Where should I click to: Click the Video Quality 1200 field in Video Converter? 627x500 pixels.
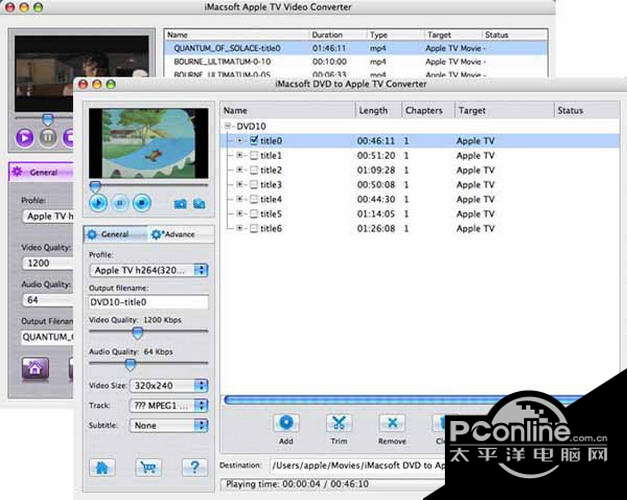point(48,263)
